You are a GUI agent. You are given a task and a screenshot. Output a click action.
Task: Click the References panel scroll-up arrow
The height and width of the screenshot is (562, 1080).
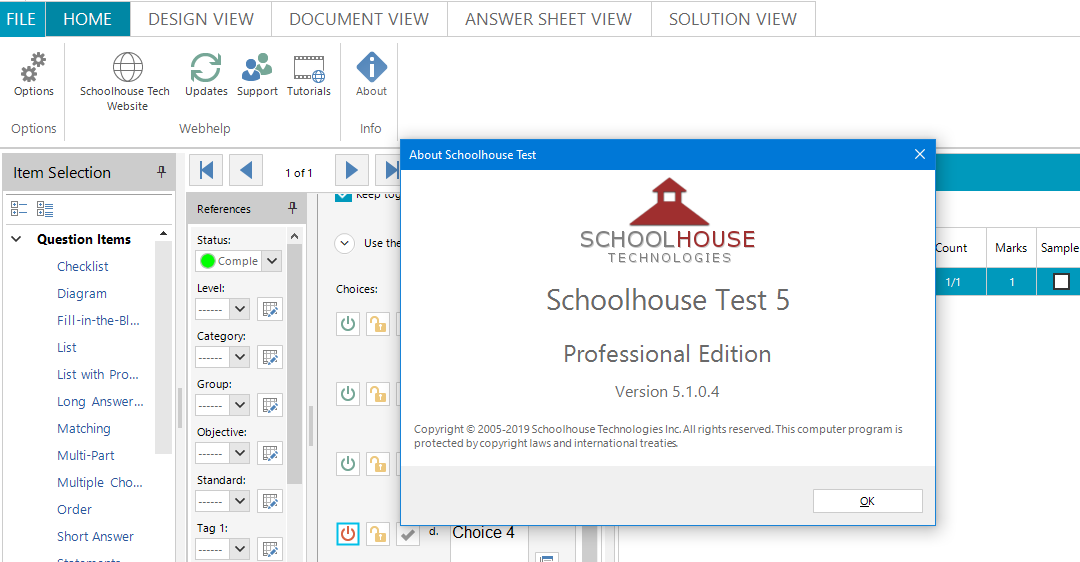(294, 236)
